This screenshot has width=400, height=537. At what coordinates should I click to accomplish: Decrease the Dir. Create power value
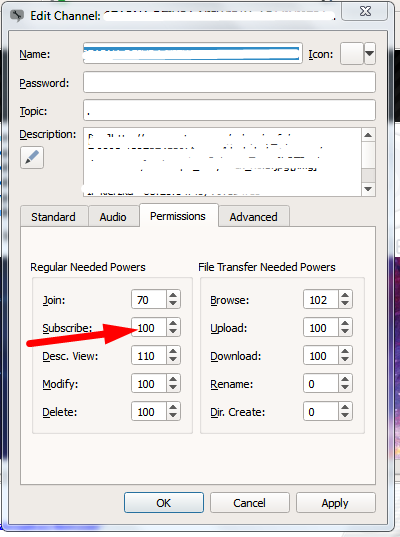[345, 416]
